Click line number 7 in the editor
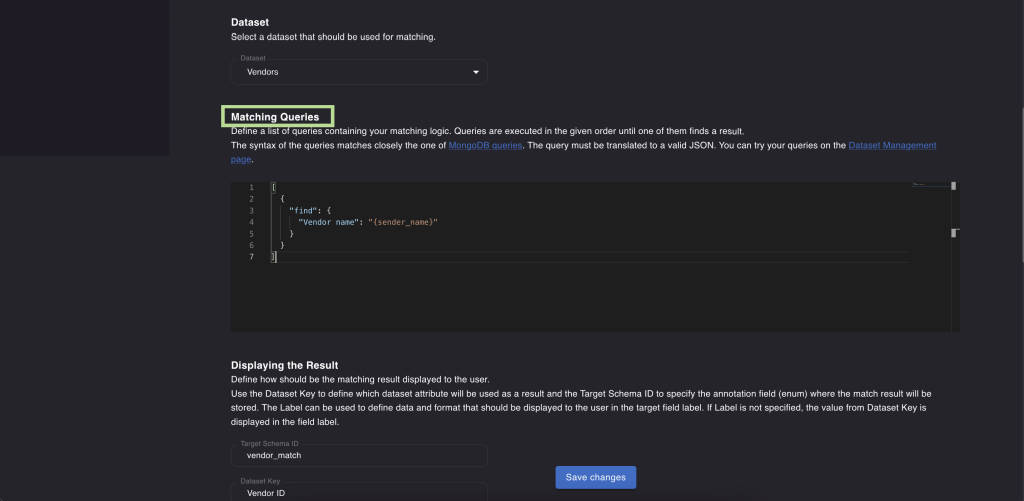This screenshot has width=1024, height=501. tap(251, 257)
